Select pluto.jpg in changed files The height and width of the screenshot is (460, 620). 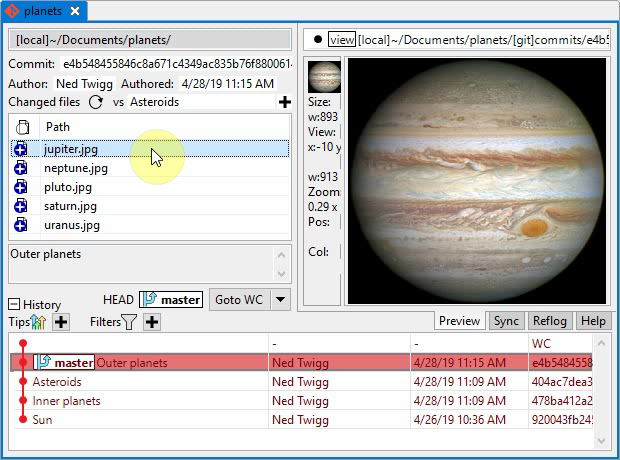68,187
